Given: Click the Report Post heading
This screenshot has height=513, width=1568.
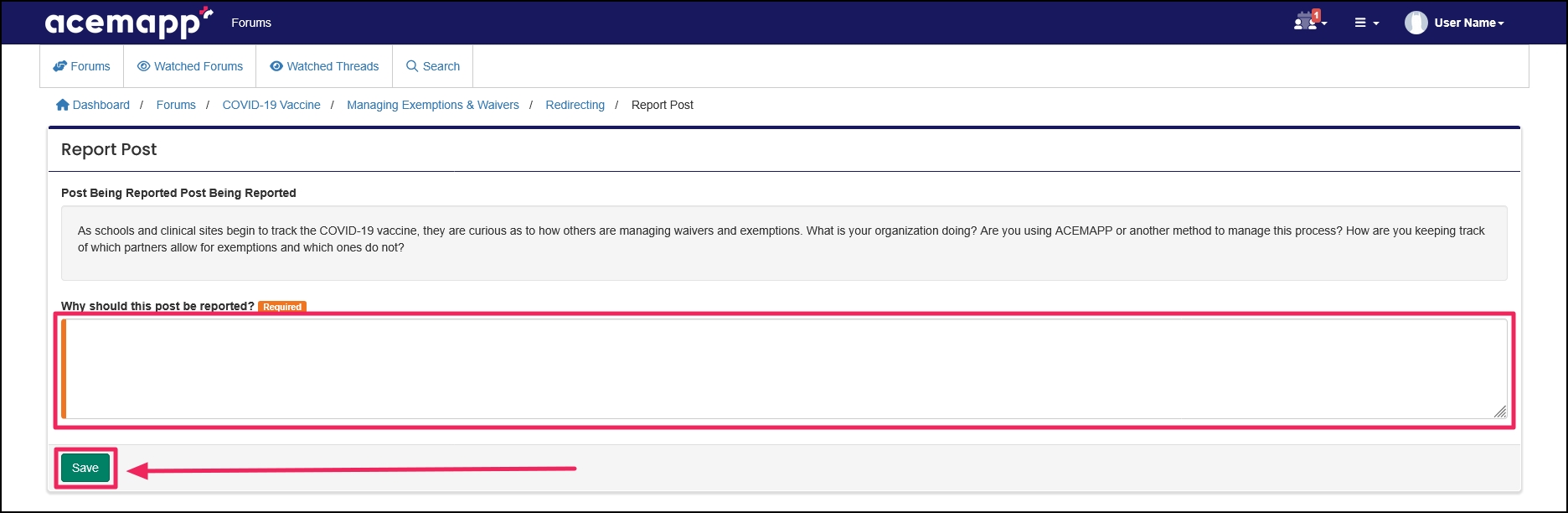Looking at the screenshot, I should (109, 149).
